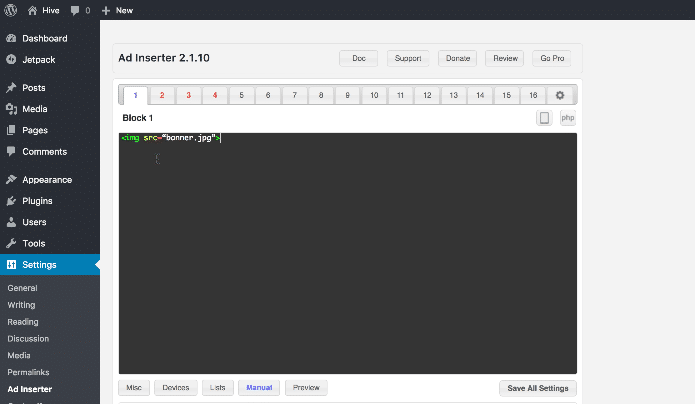Switch to block tab 6

[268, 95]
